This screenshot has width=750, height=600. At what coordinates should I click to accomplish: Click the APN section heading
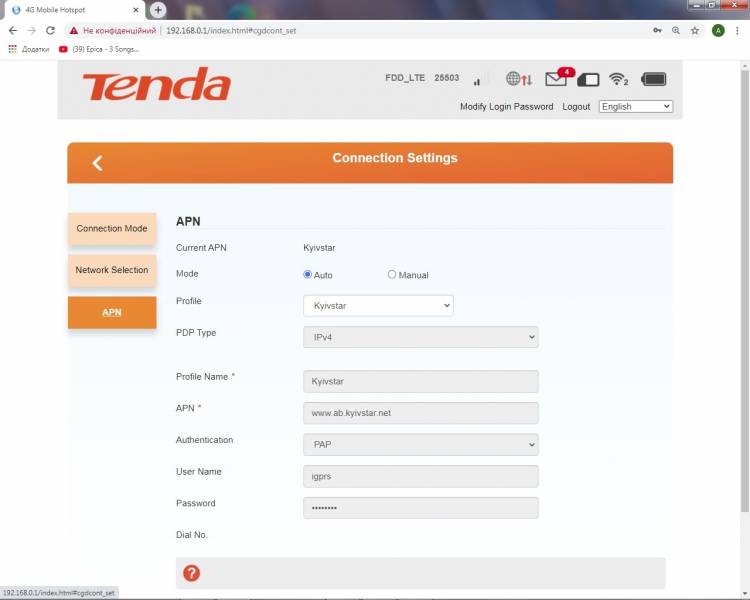click(x=188, y=222)
